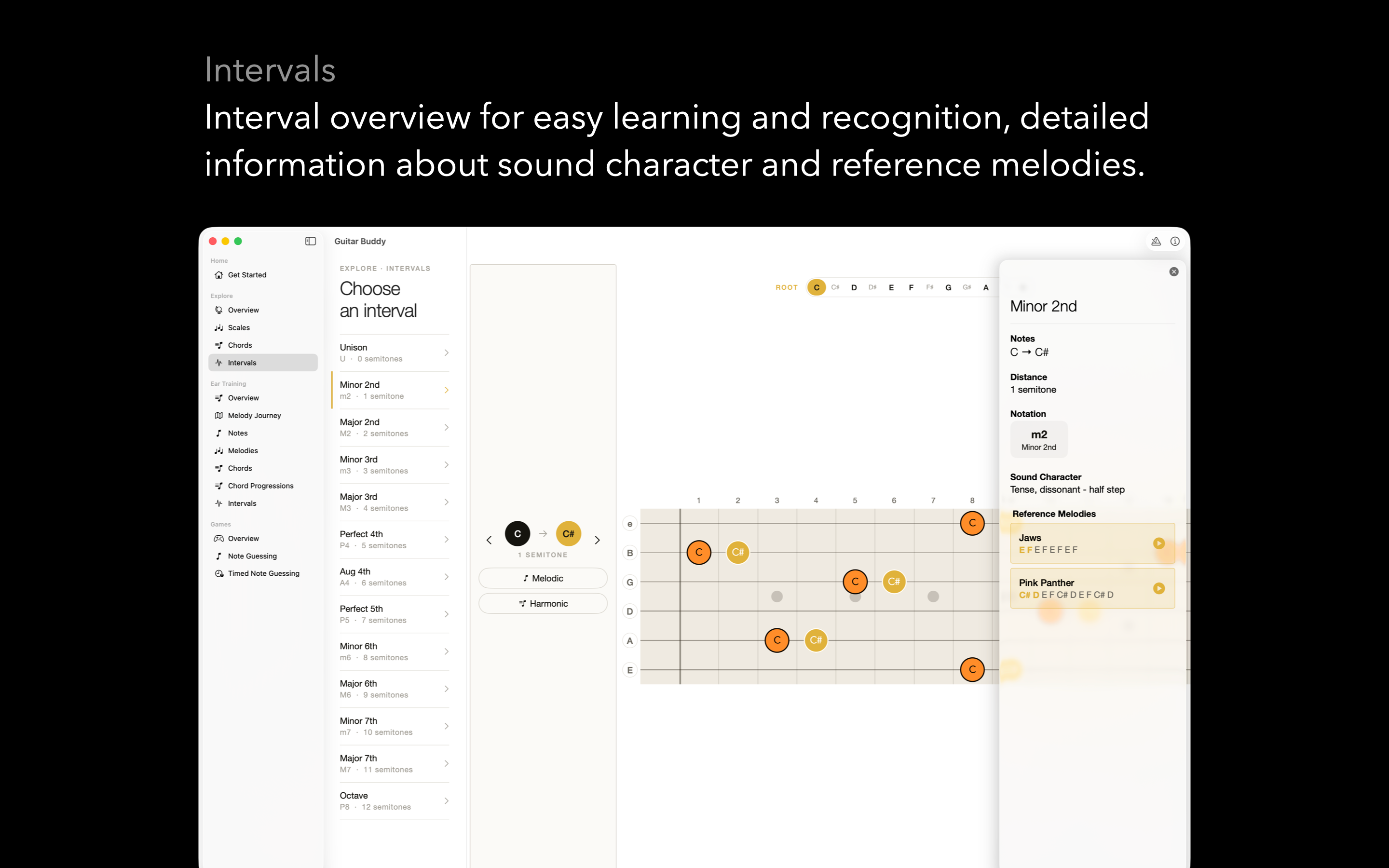Expand Aug 4th row chevron
The height and width of the screenshot is (868, 1389).
(447, 577)
